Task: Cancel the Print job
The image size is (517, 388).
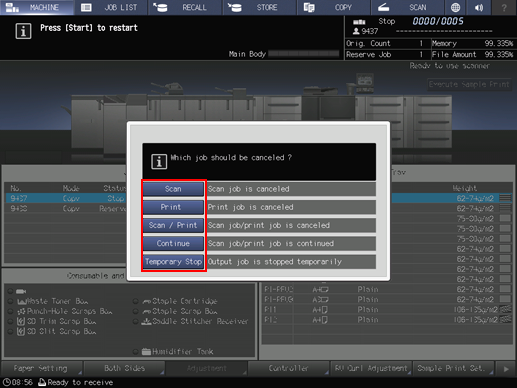Action: tap(173, 207)
